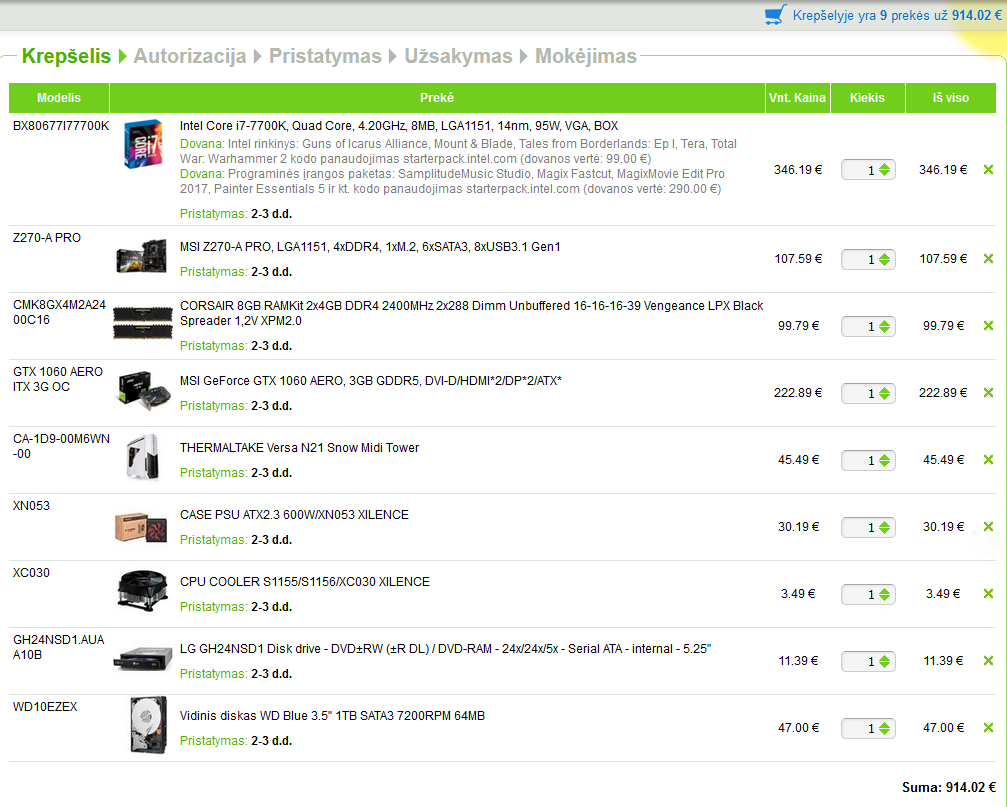
Task: Go to the Užsakymas checkout step
Action: [x=458, y=56]
